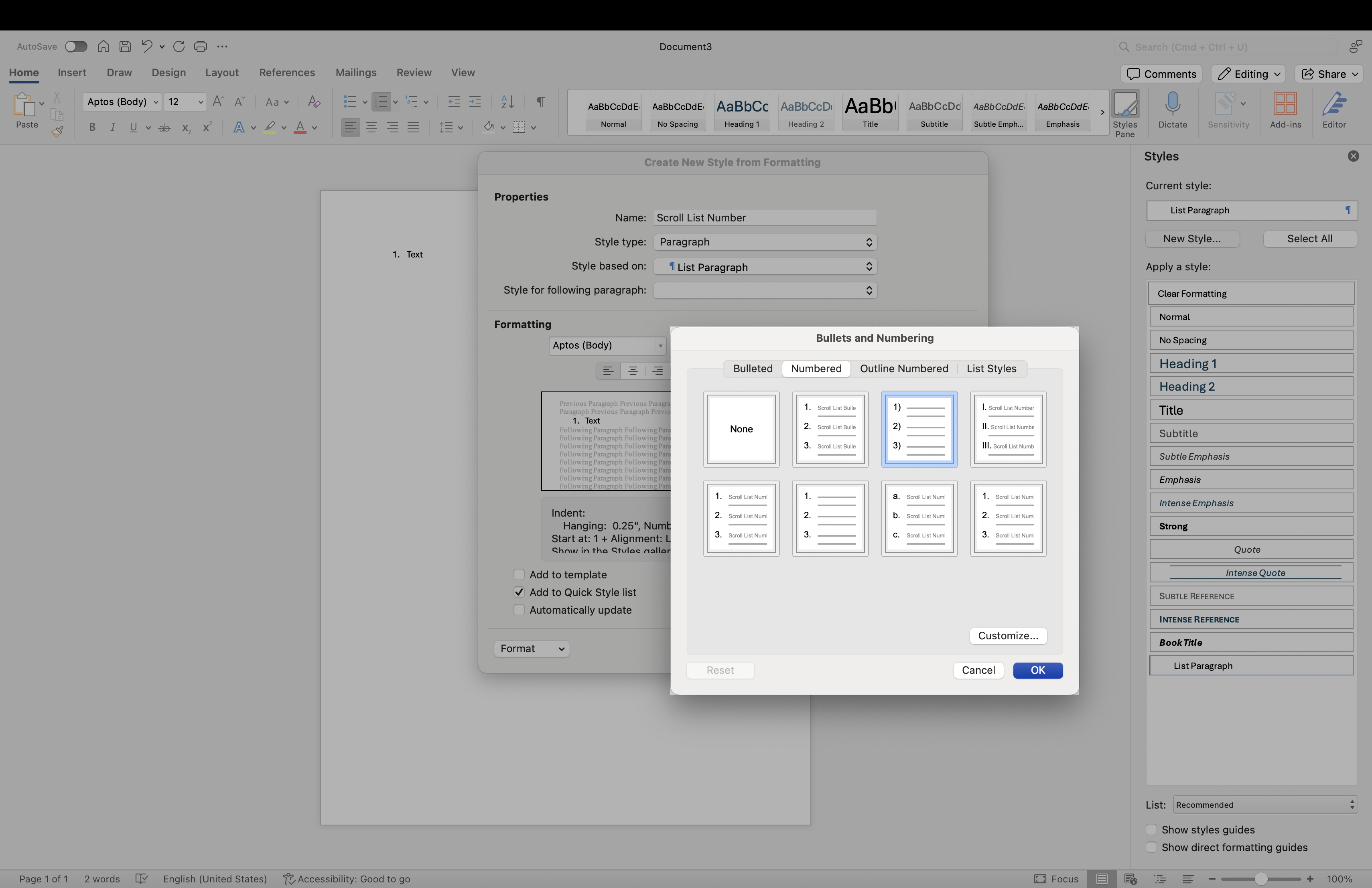
Task: Enable the Add to template checkbox
Action: tap(519, 574)
